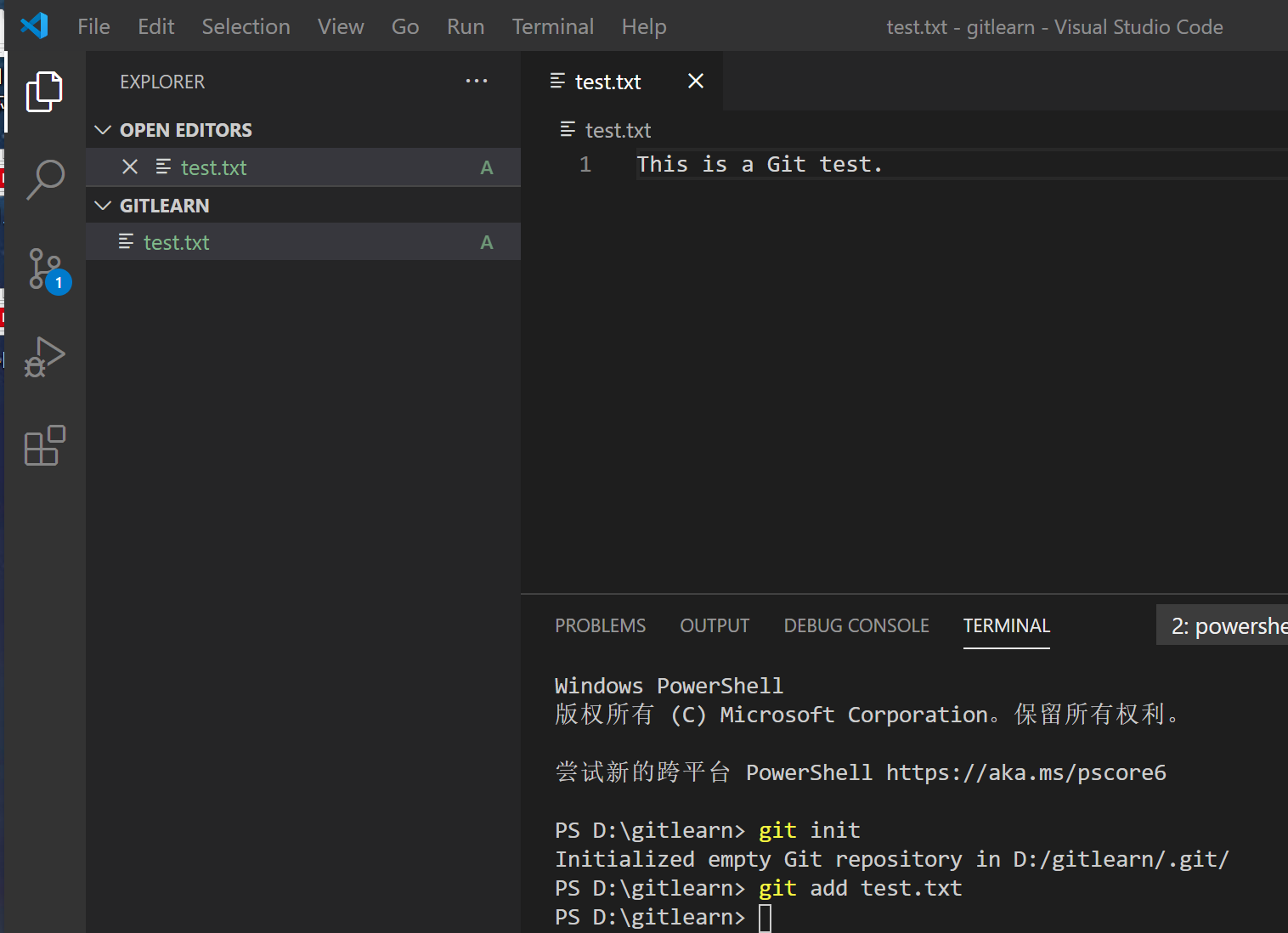Close the test.txt editor tab

[x=696, y=81]
